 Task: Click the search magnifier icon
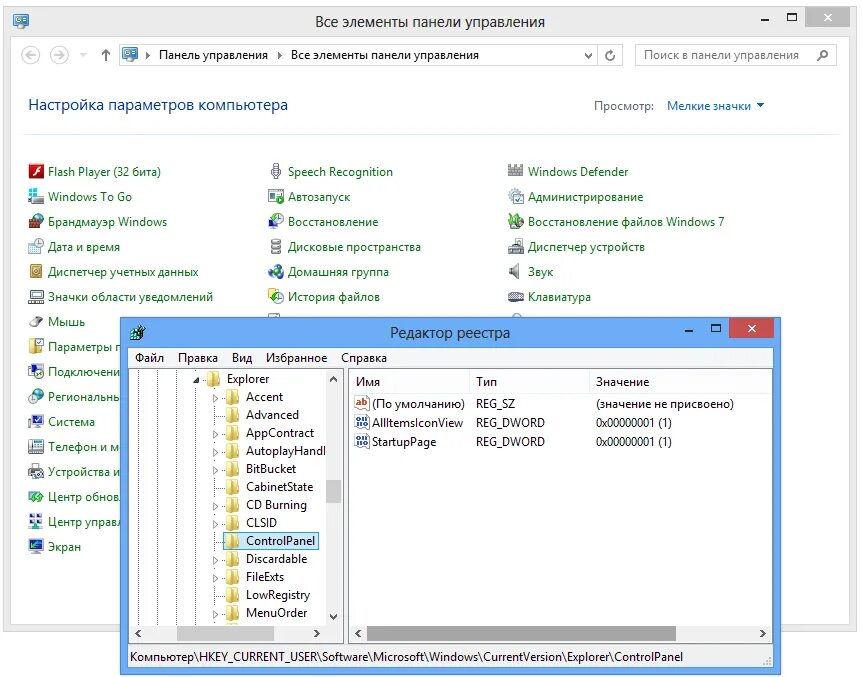pos(822,55)
